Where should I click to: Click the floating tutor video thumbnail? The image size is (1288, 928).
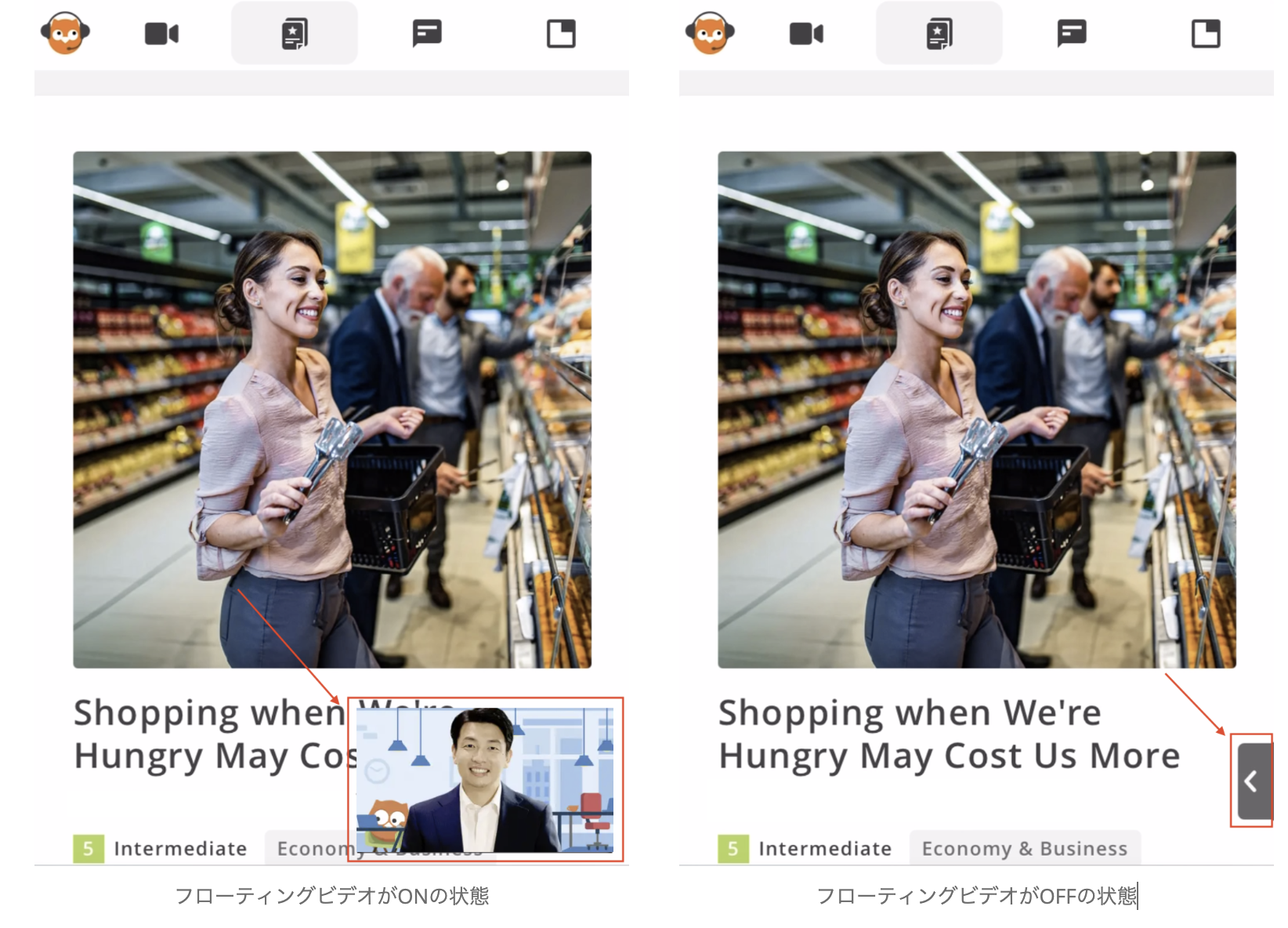485,779
